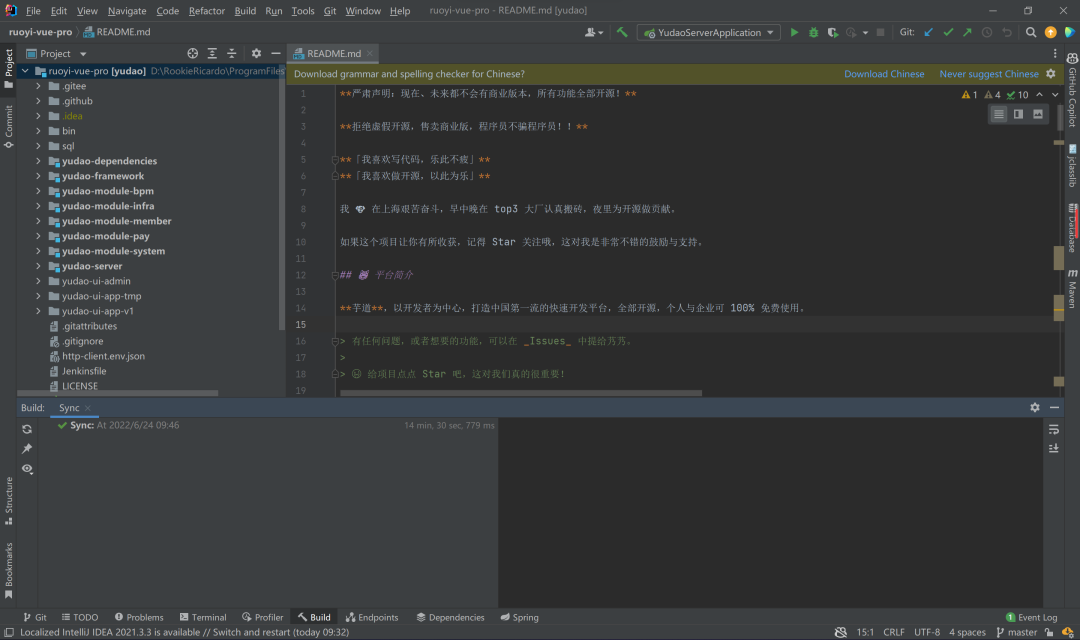
Task: Open Spring tool window tab
Action: click(519, 617)
